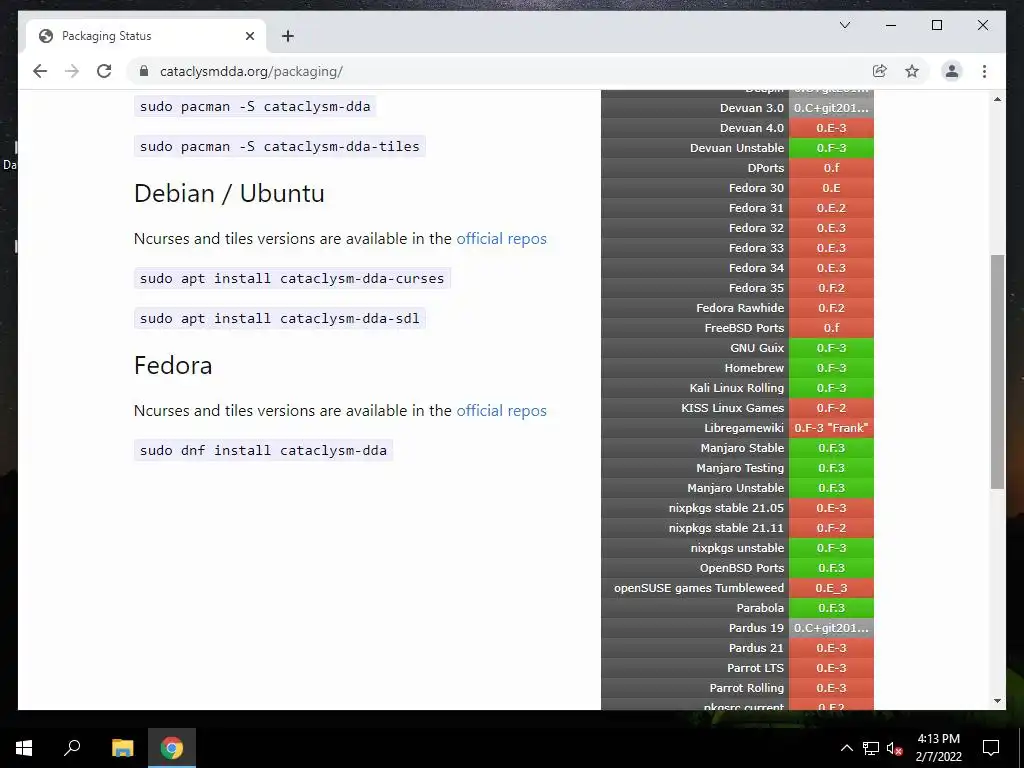
Task: Click the Fedora 31 version badge 0.E.2
Action: pyautogui.click(x=831, y=208)
